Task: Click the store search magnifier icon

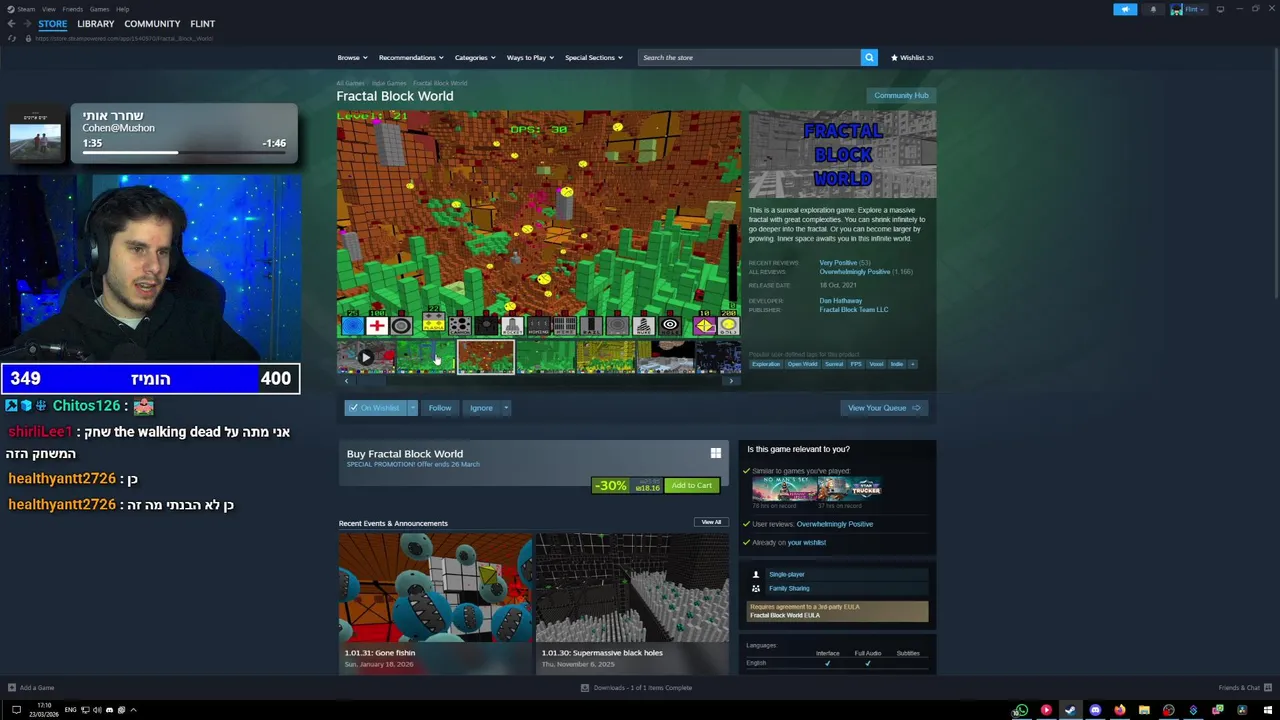Action: pyautogui.click(x=869, y=57)
